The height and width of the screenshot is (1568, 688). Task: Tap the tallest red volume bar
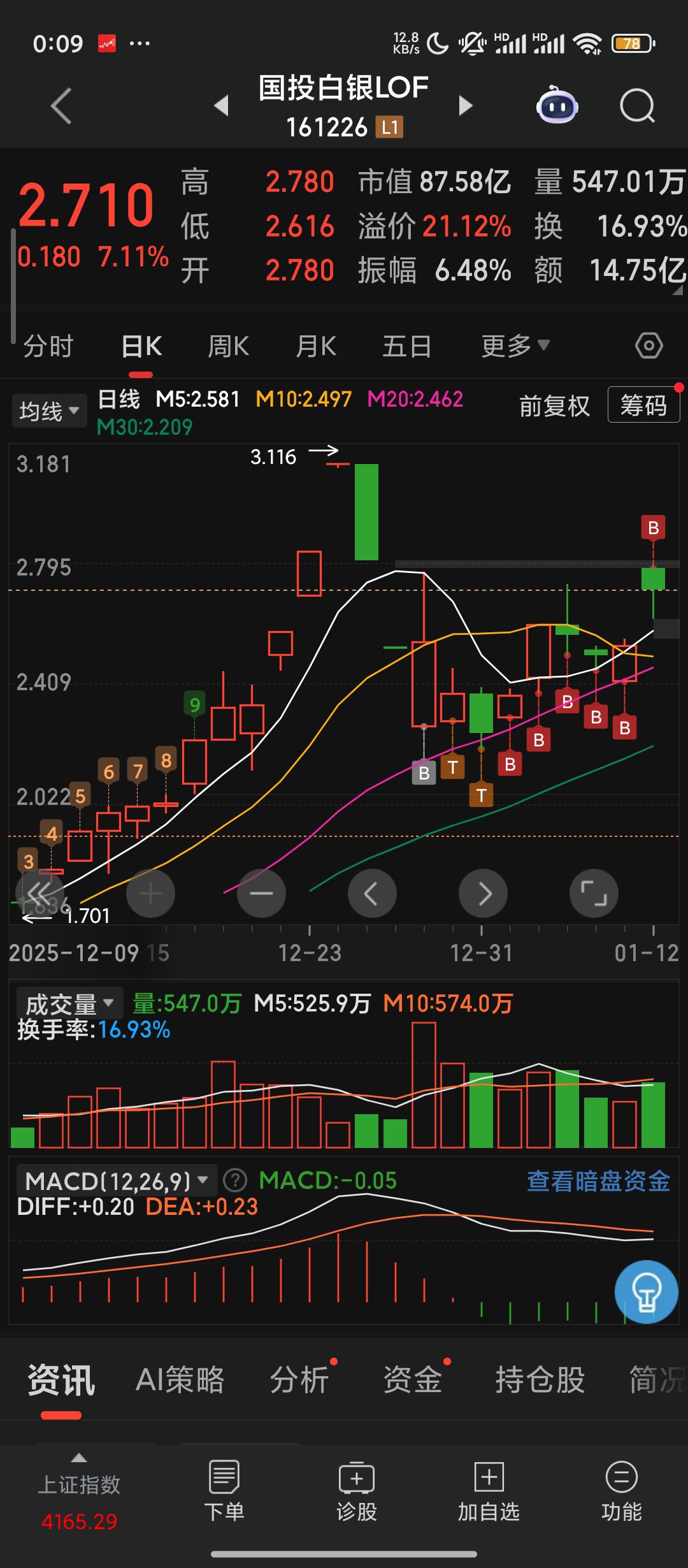click(424, 1085)
